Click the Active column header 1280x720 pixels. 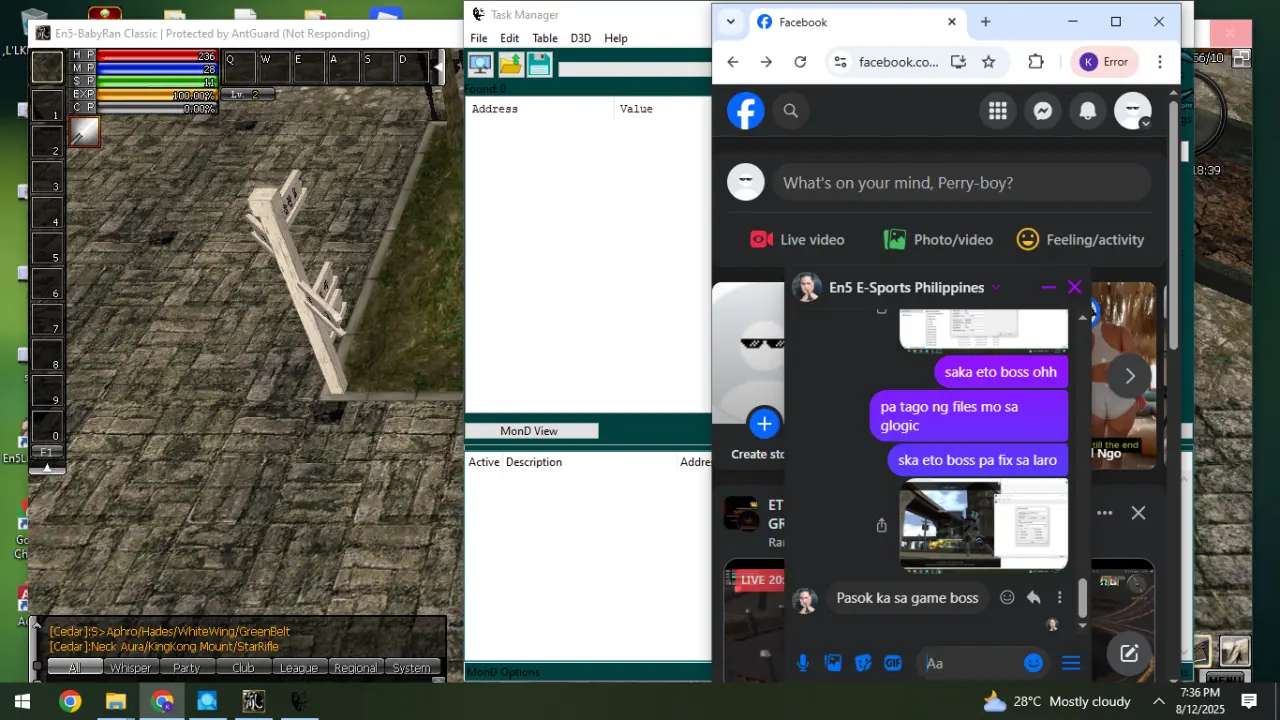tap(484, 462)
